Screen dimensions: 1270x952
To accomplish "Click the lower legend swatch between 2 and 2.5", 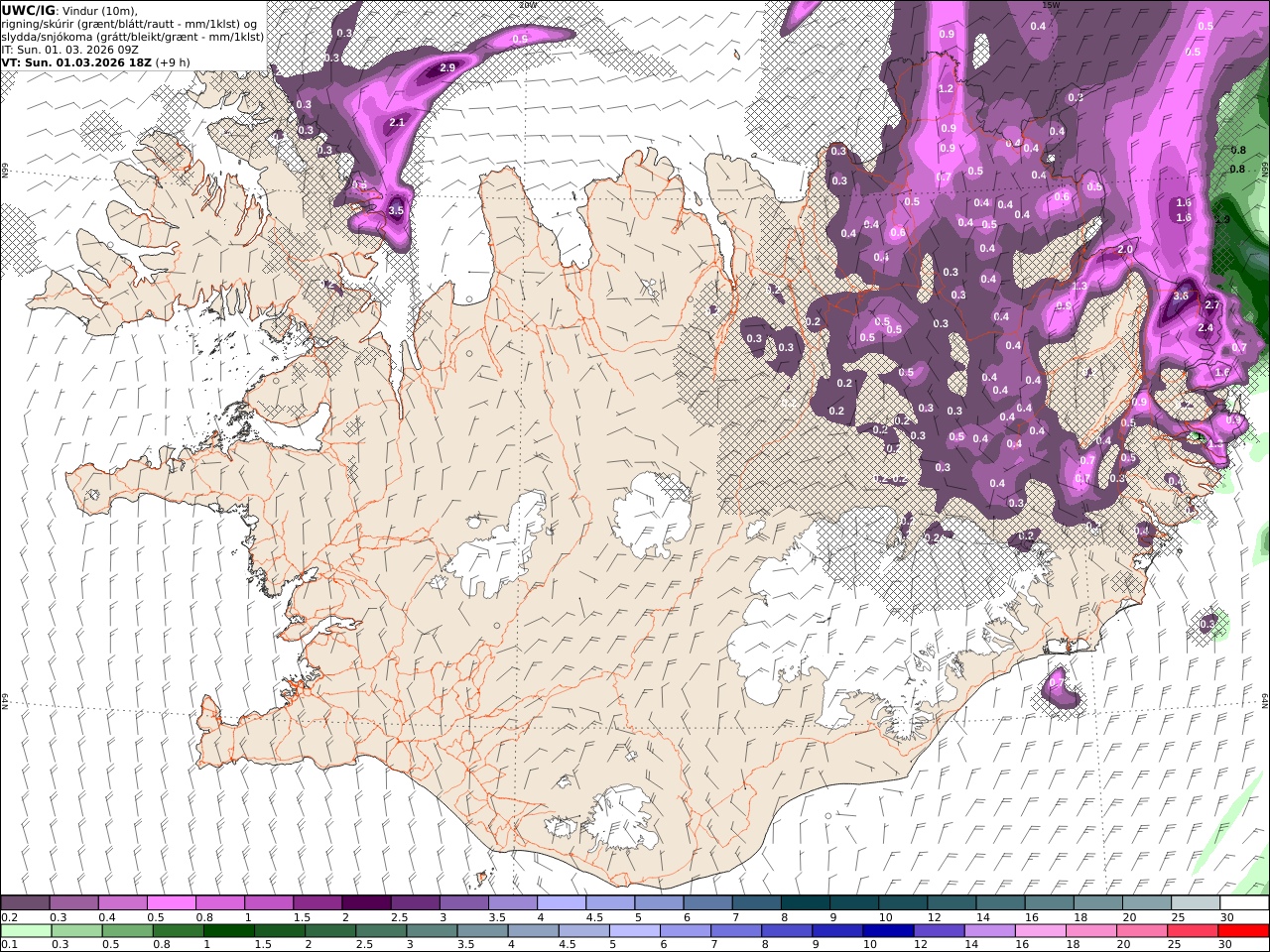I will 330,931.
